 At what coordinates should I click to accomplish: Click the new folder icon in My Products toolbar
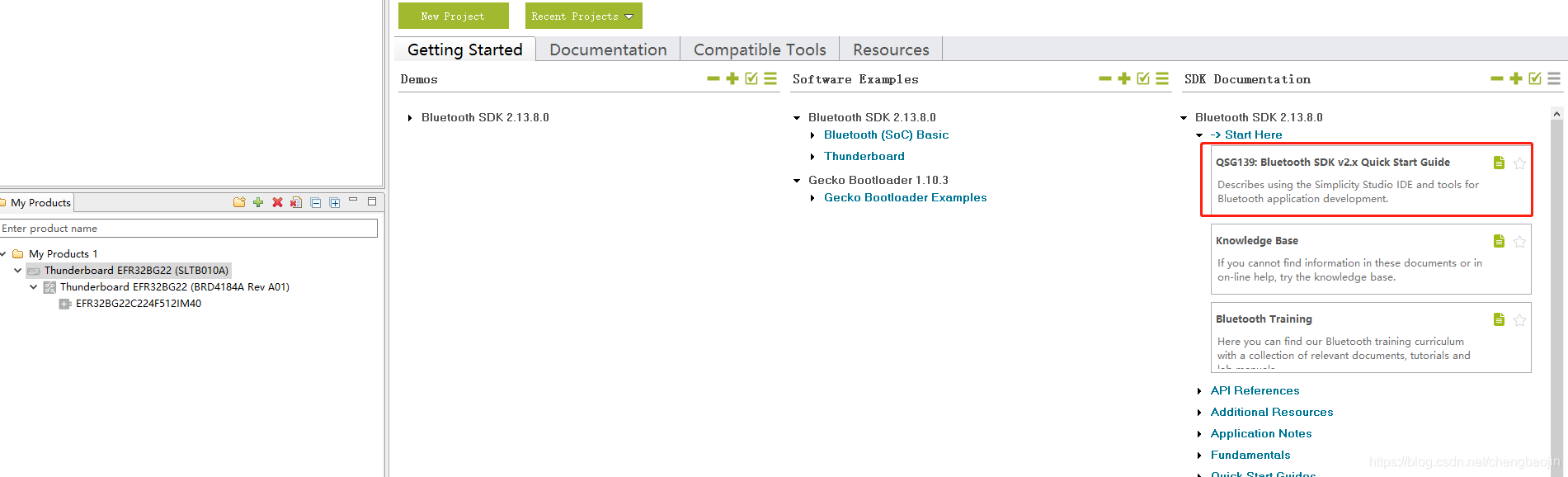(239, 202)
